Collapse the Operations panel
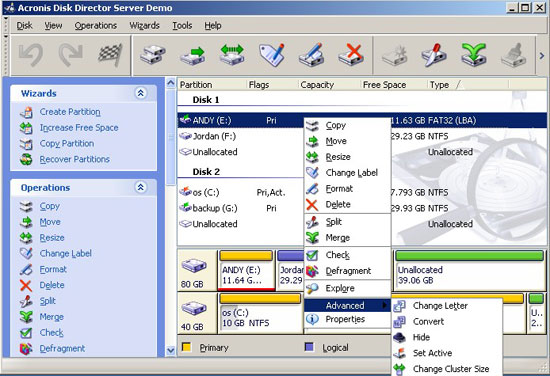 [x=141, y=187]
